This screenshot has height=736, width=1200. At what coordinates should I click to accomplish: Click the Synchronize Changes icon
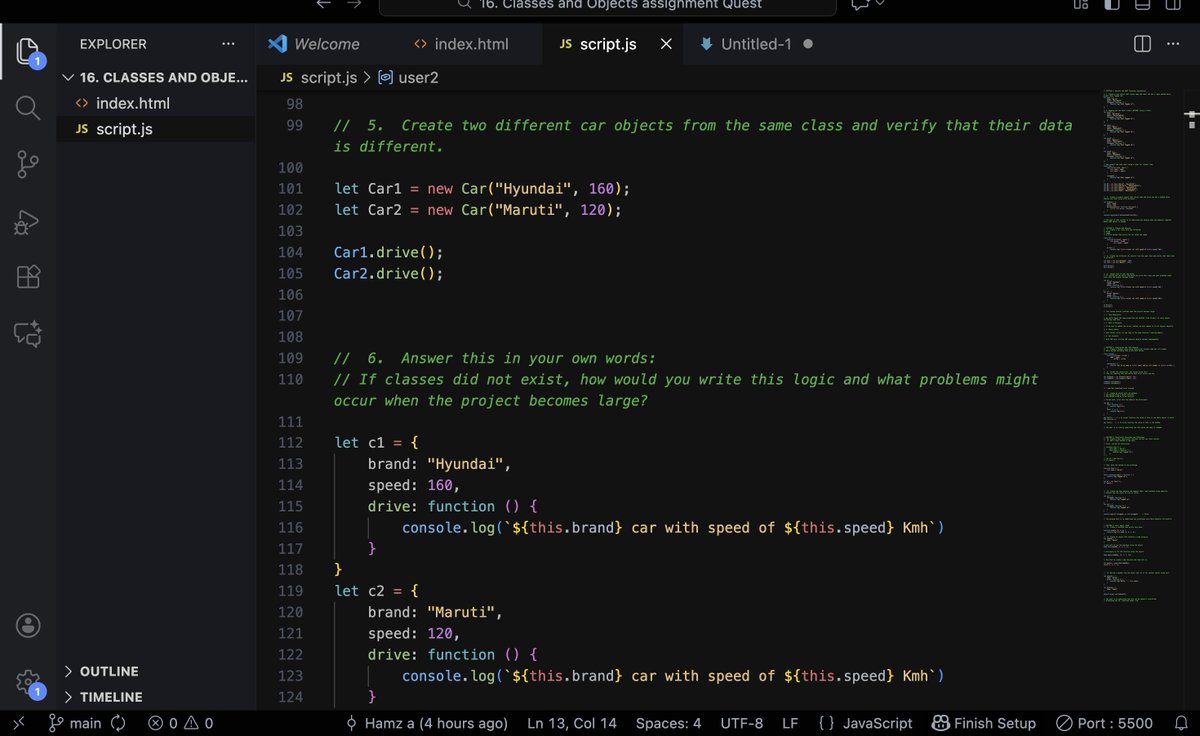(118, 723)
